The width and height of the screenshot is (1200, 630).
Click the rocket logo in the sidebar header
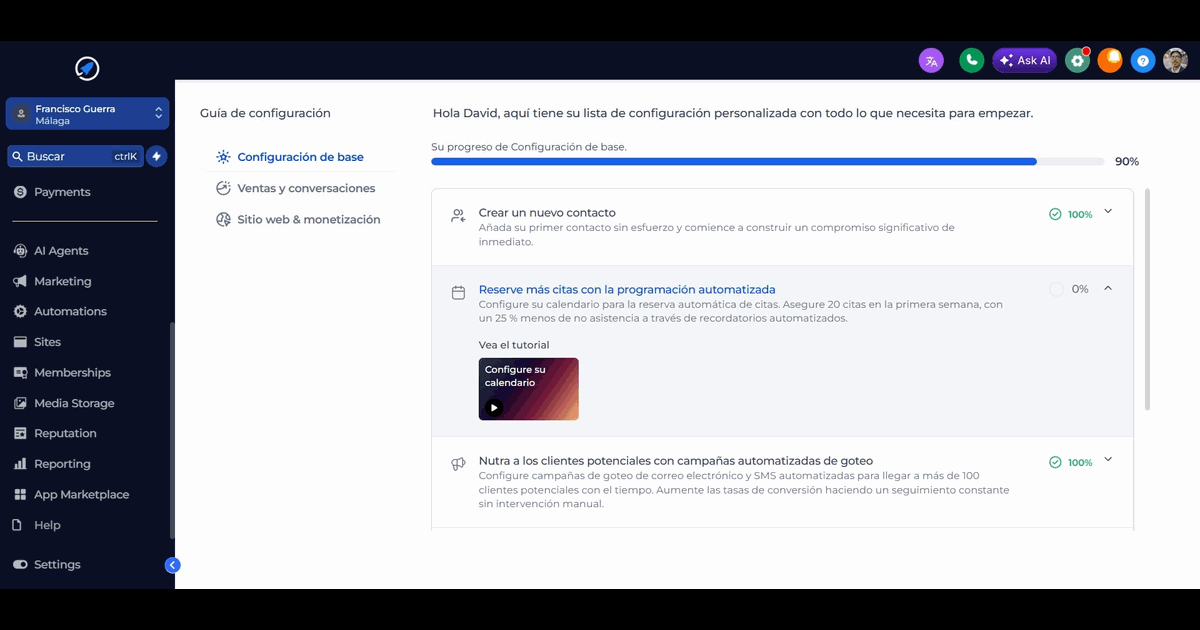click(87, 68)
